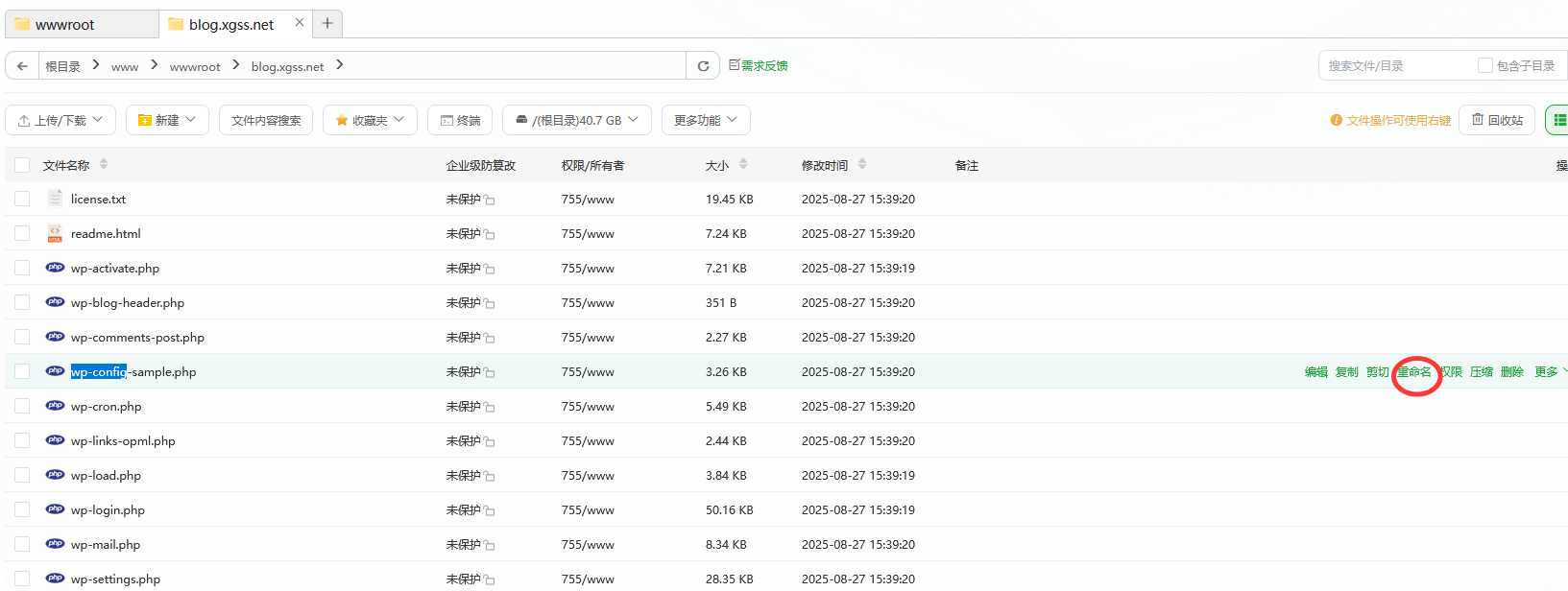Open the 更多功能 dropdown menu
The height and width of the screenshot is (591, 1568).
[705, 120]
